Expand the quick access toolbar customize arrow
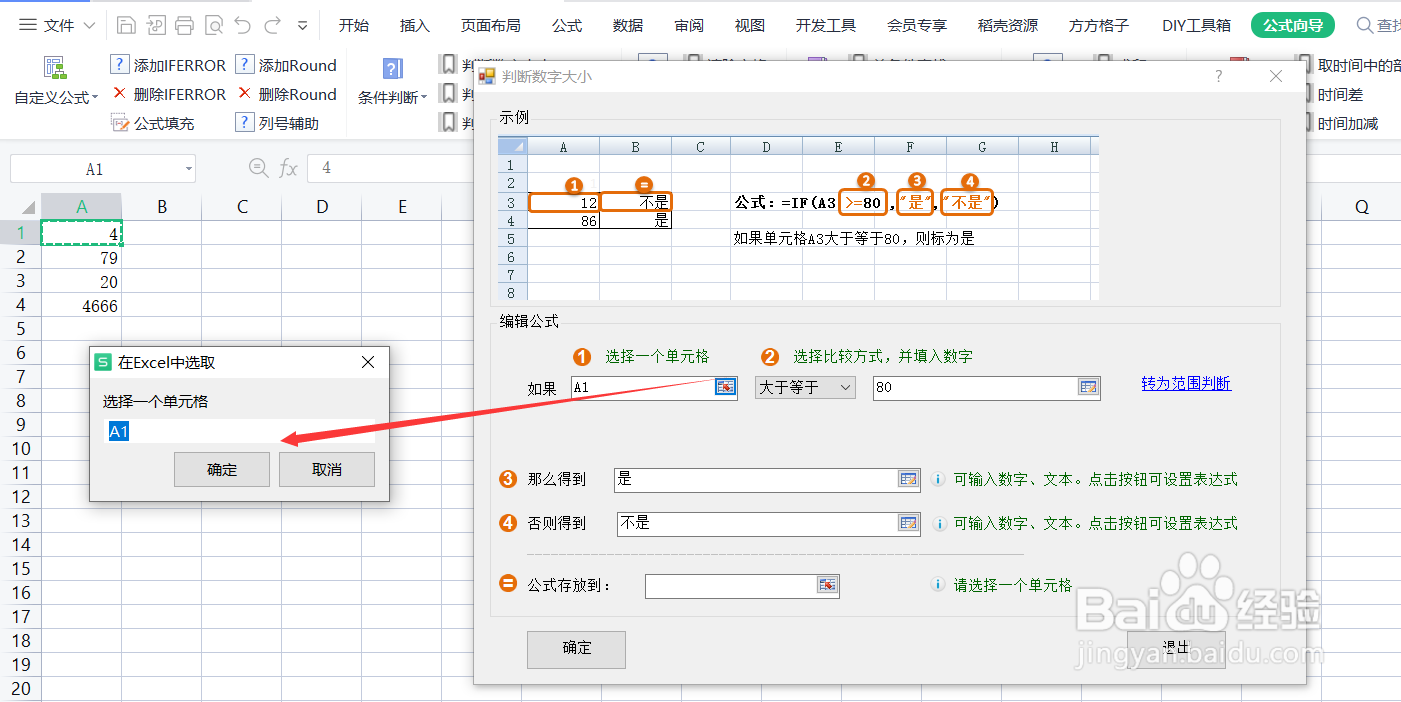The width and height of the screenshot is (1401, 702). pyautogui.click(x=303, y=26)
